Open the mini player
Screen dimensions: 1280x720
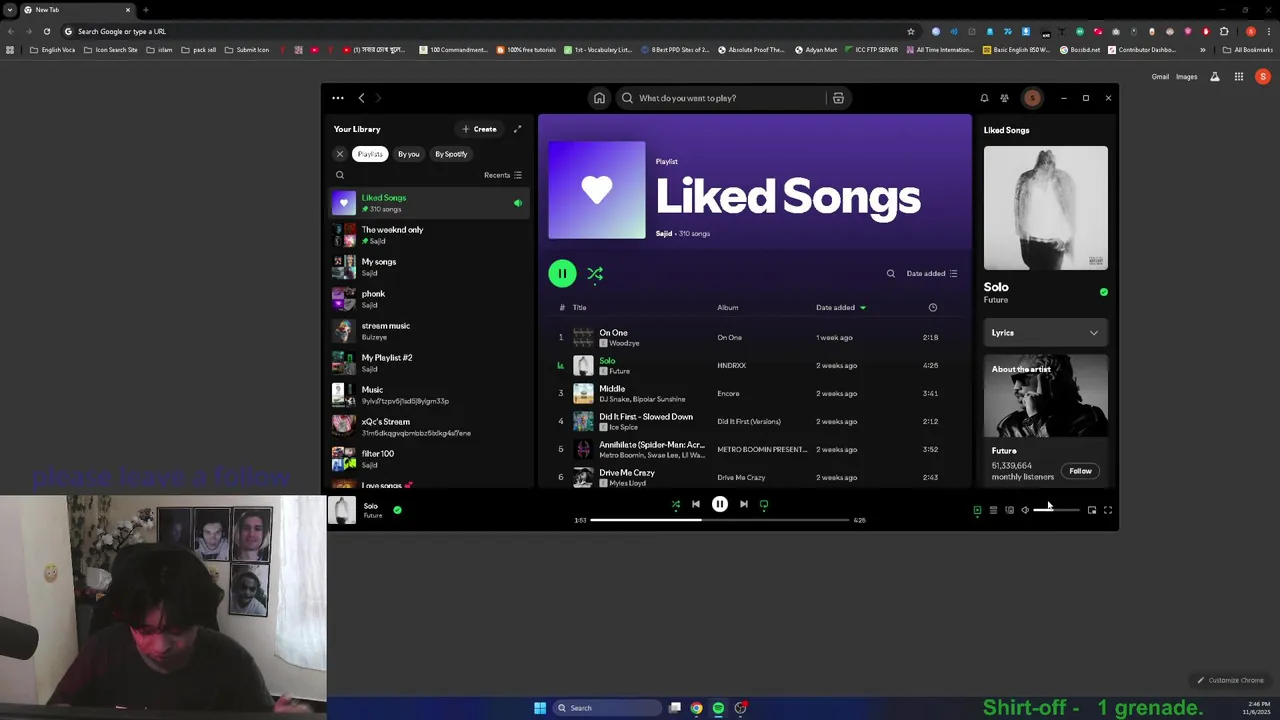click(x=1092, y=510)
